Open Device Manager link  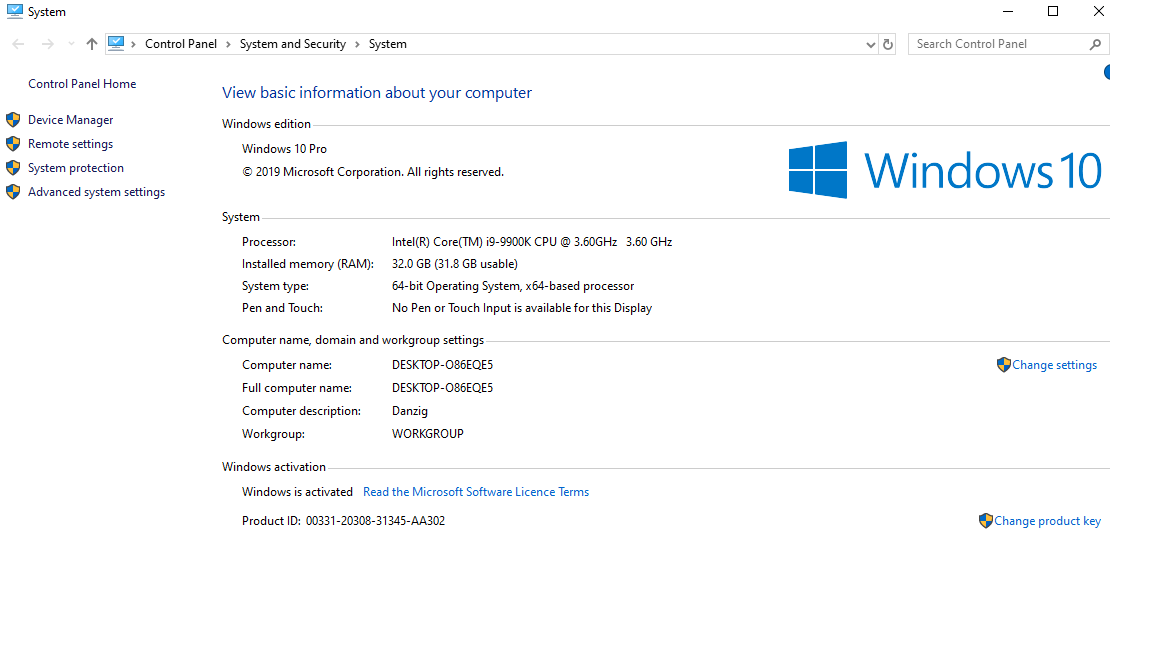(71, 120)
